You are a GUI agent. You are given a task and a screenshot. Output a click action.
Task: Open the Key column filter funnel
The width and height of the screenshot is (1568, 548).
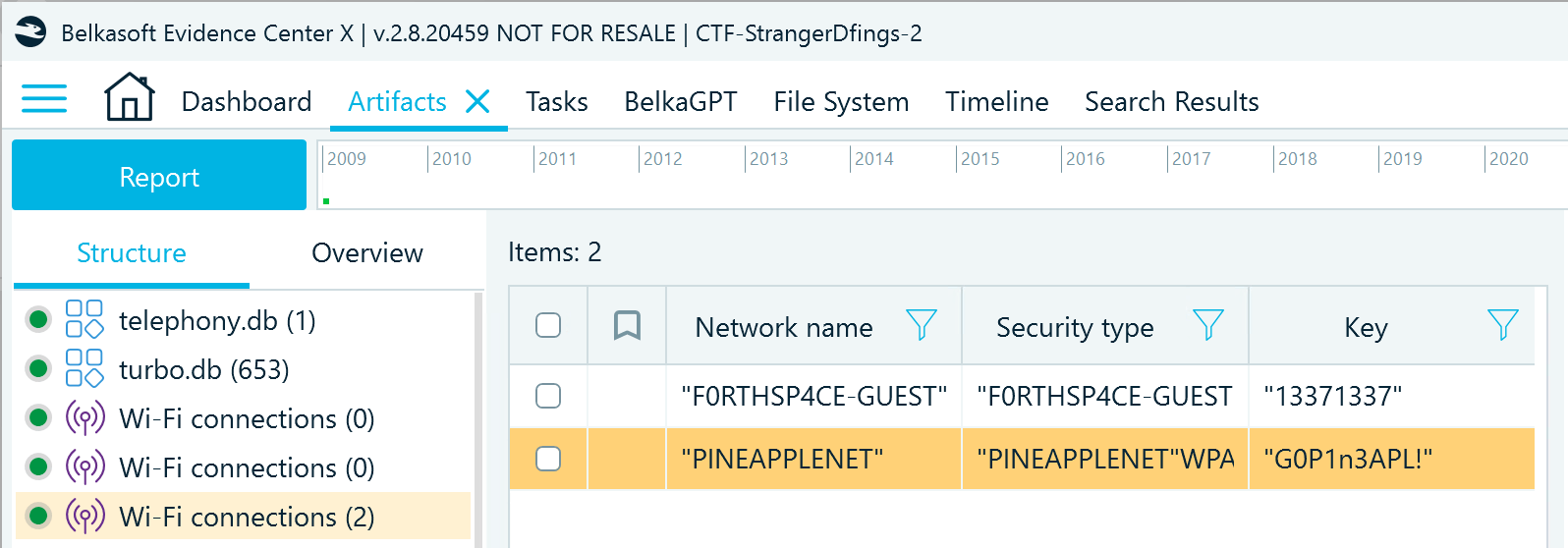[x=1503, y=325]
